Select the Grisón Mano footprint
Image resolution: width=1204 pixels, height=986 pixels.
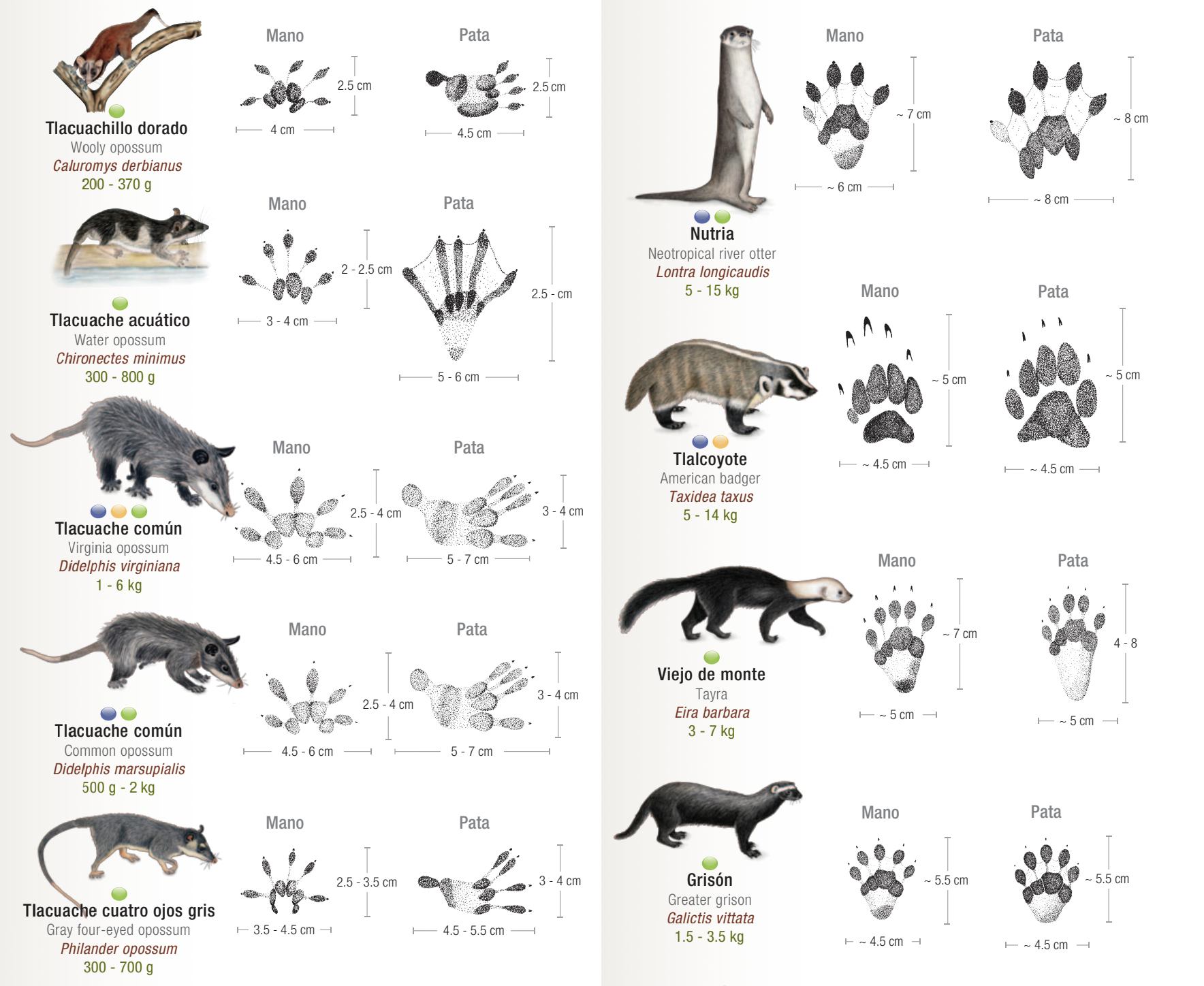pos(881,882)
